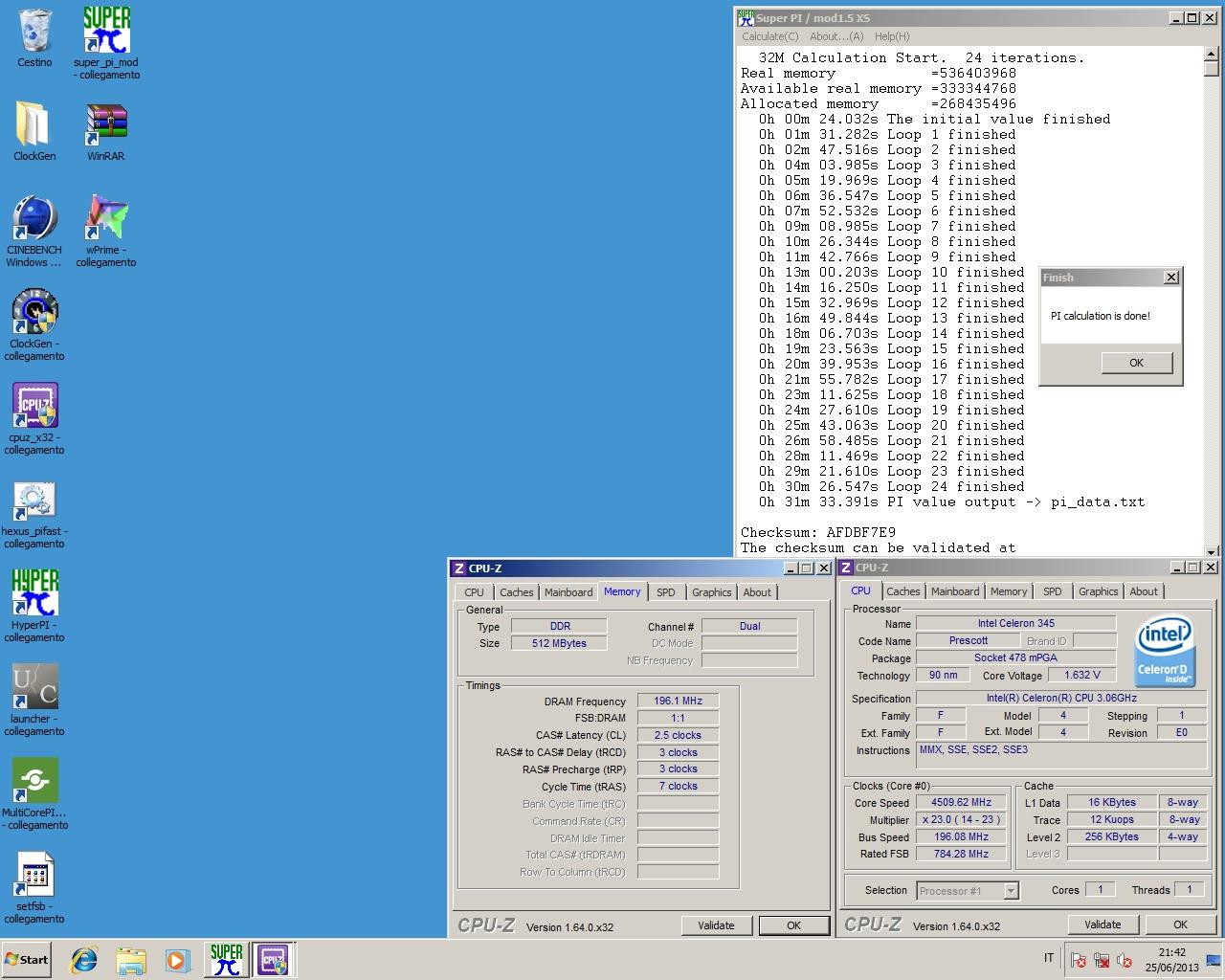This screenshot has width=1225, height=980.
Task: Click the processor name Intel Celeron 345
Action: (1016, 623)
